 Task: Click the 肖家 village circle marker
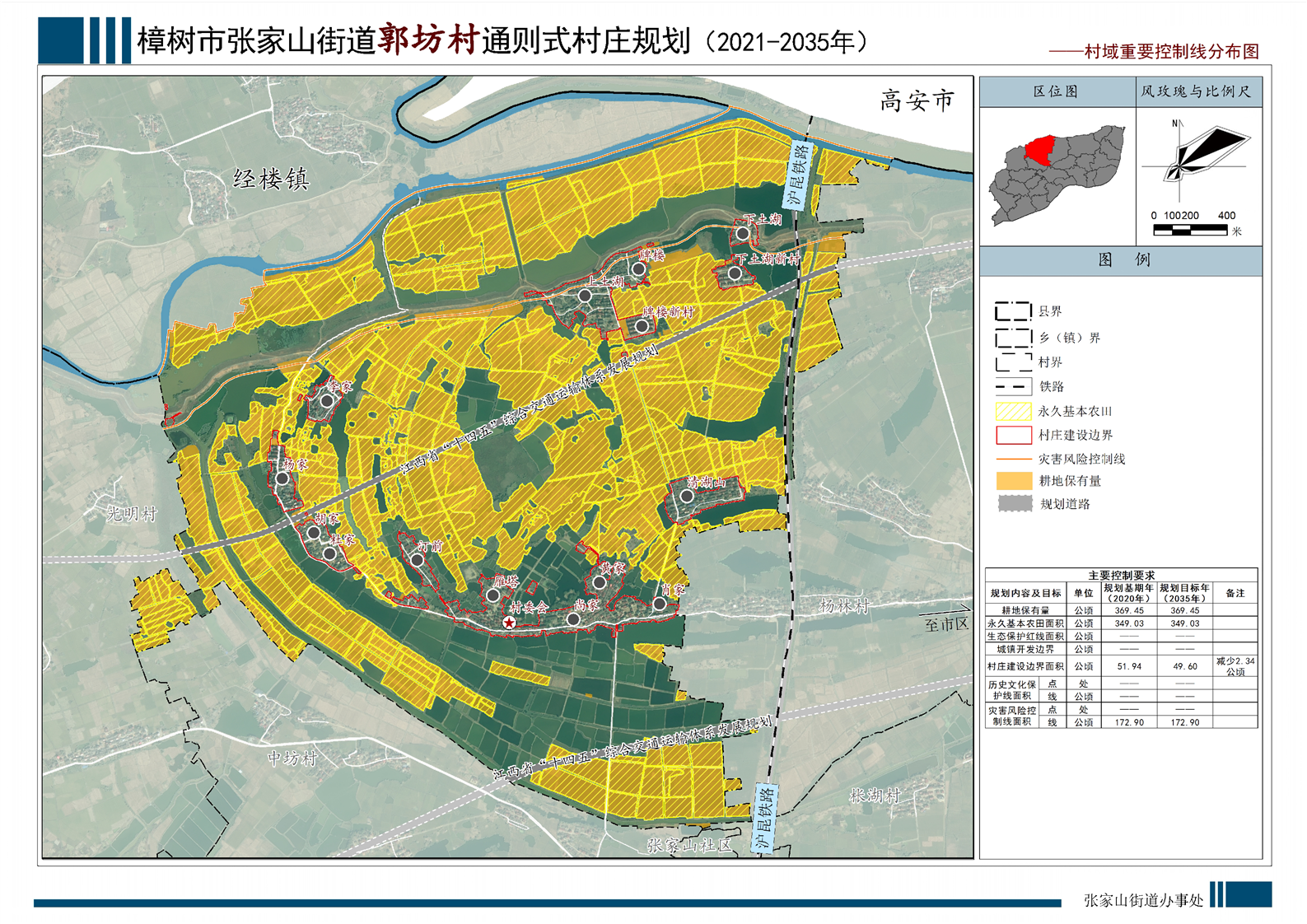pyautogui.click(x=660, y=604)
